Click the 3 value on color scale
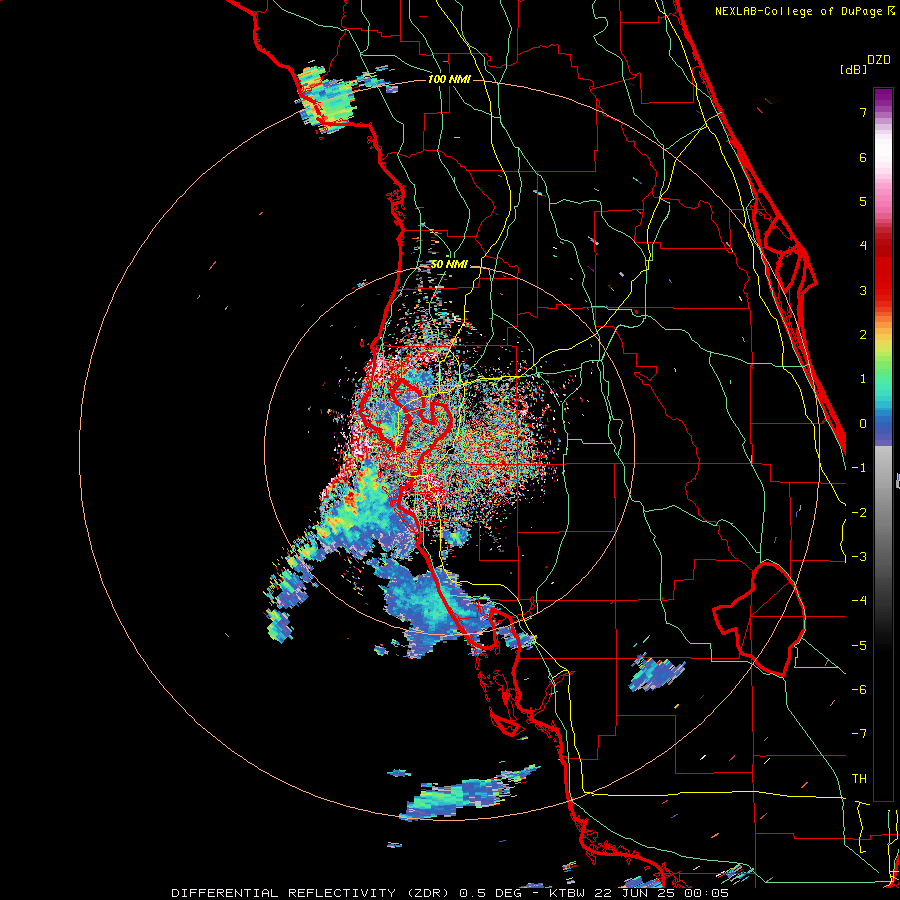This screenshot has height=900, width=900. [863, 290]
